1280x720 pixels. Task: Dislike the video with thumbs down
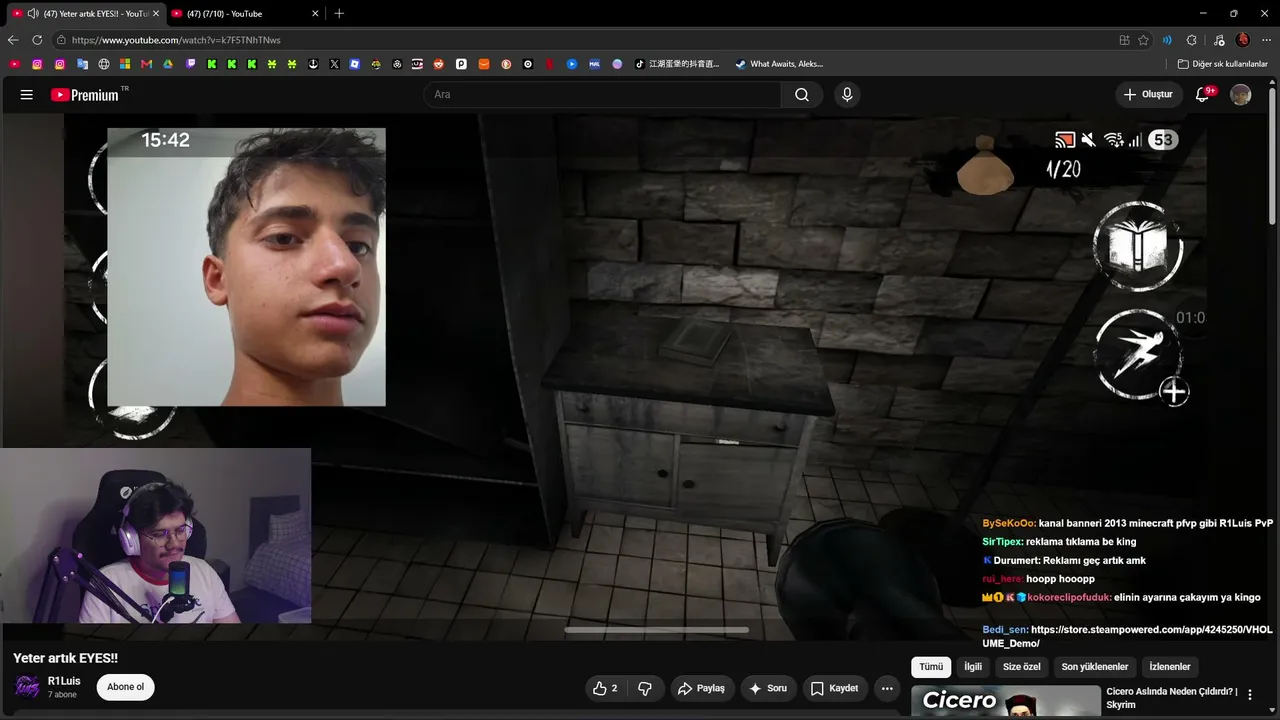(645, 688)
